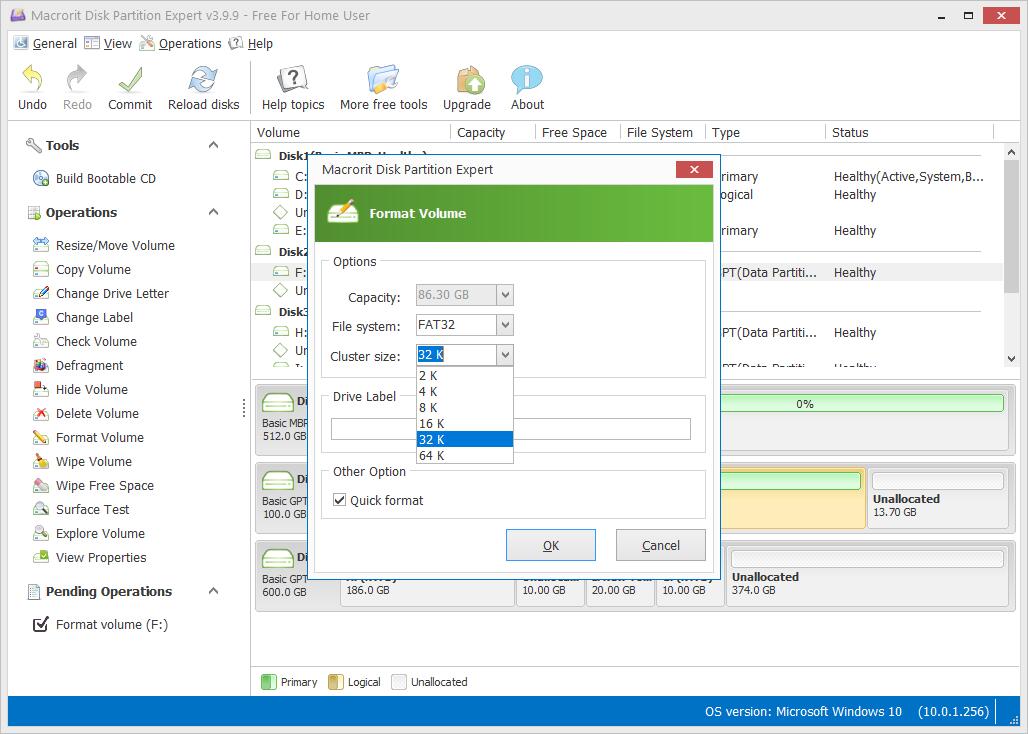Open the View menu
1028x734 pixels.
108,43
